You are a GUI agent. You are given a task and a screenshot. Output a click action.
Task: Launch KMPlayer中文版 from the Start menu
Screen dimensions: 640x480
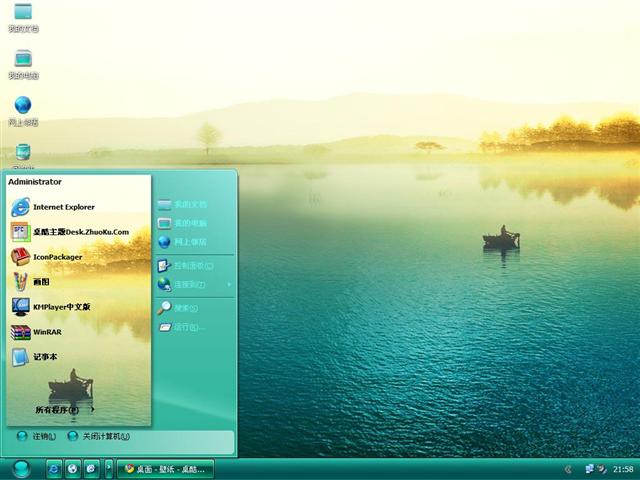pos(60,307)
